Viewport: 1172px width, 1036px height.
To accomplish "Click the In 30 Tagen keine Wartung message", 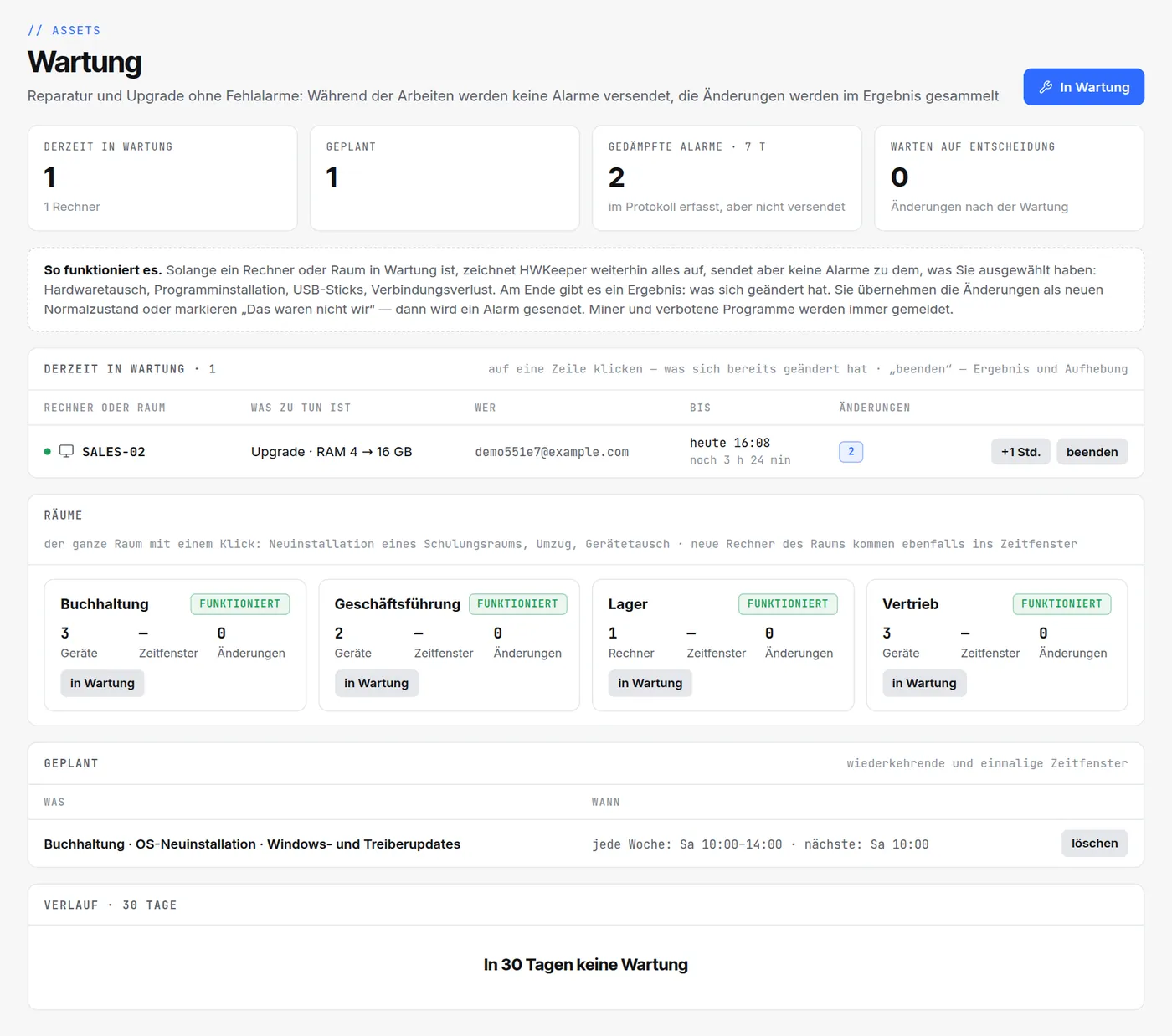I will [586, 965].
